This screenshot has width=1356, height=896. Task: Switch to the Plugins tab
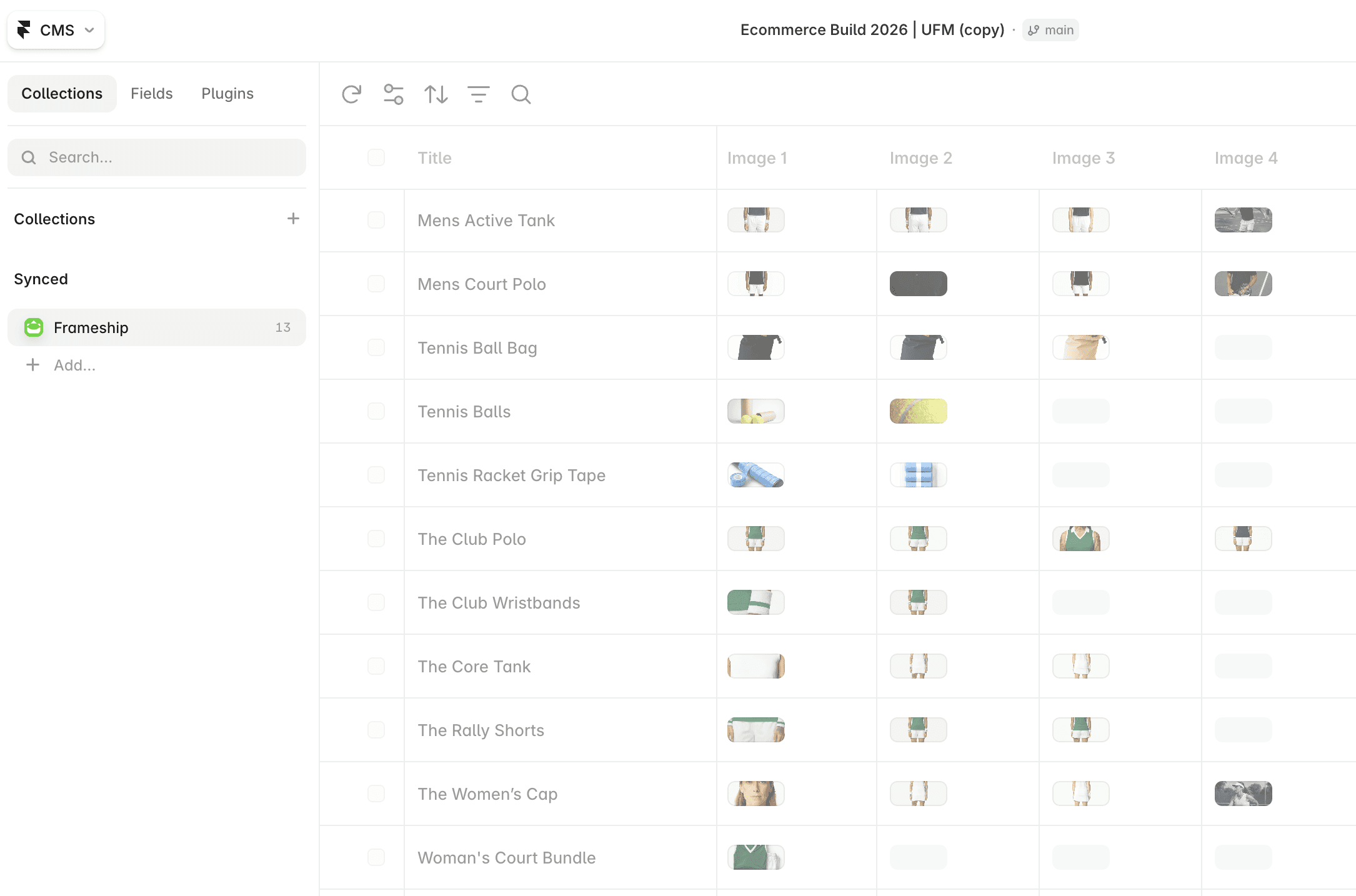(x=227, y=94)
